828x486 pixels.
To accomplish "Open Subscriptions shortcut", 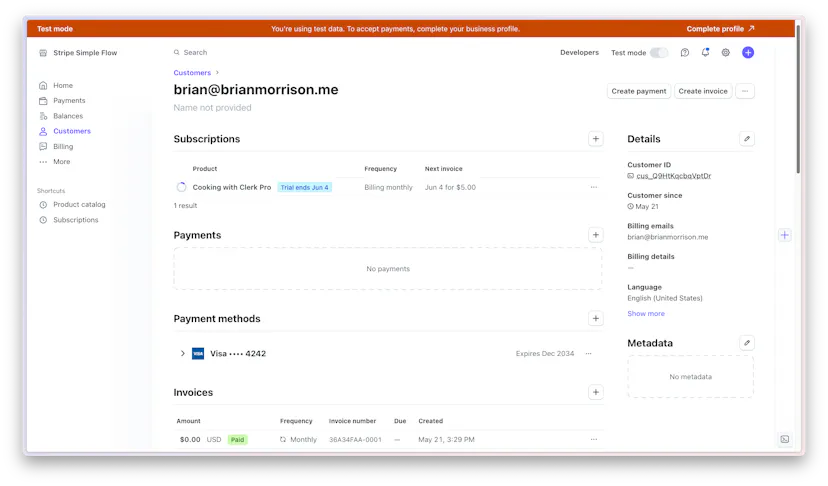I will [x=76, y=220].
